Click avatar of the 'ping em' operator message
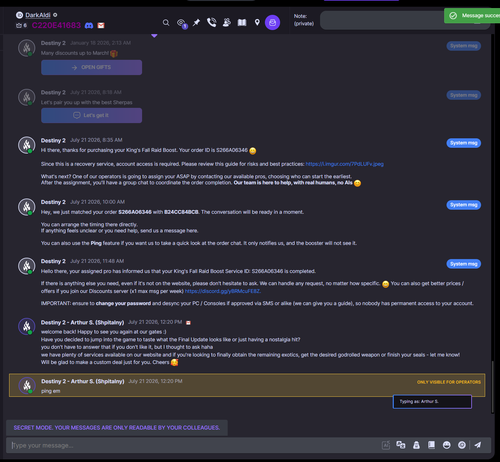 pos(27,385)
